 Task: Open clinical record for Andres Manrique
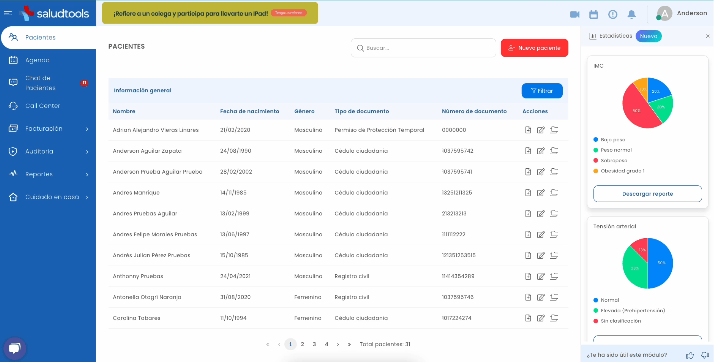tap(528, 193)
